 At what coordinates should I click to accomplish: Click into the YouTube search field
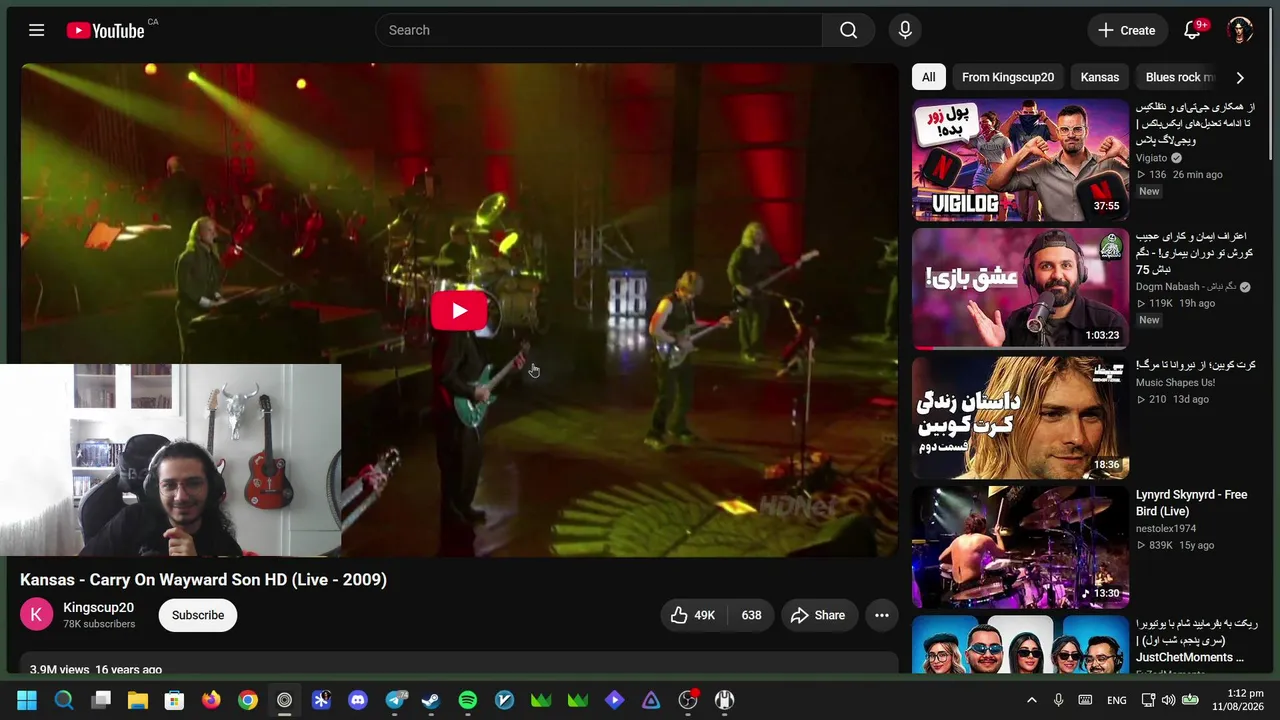click(x=599, y=30)
